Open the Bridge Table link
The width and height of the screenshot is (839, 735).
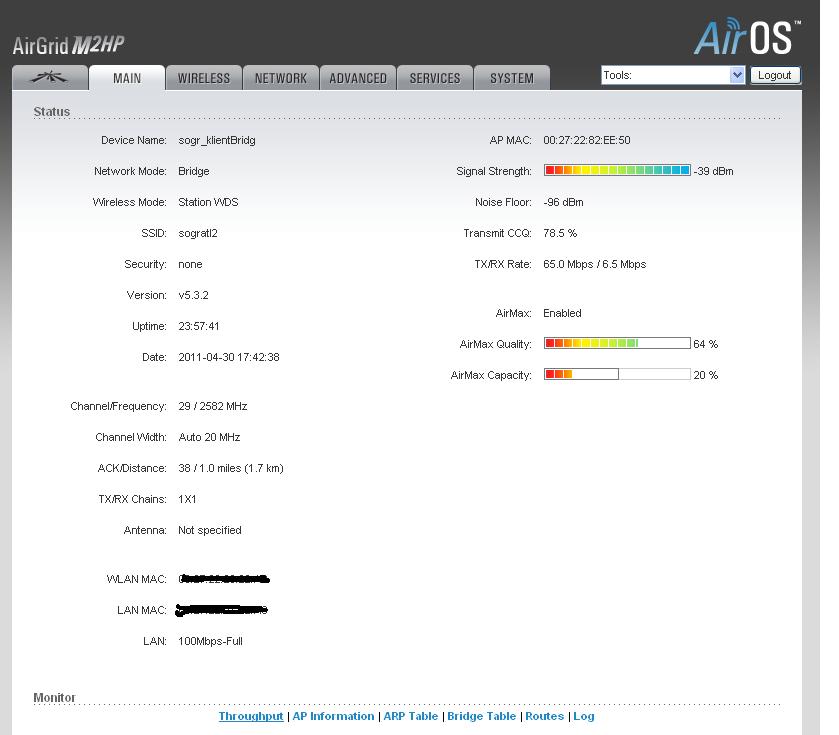point(482,716)
